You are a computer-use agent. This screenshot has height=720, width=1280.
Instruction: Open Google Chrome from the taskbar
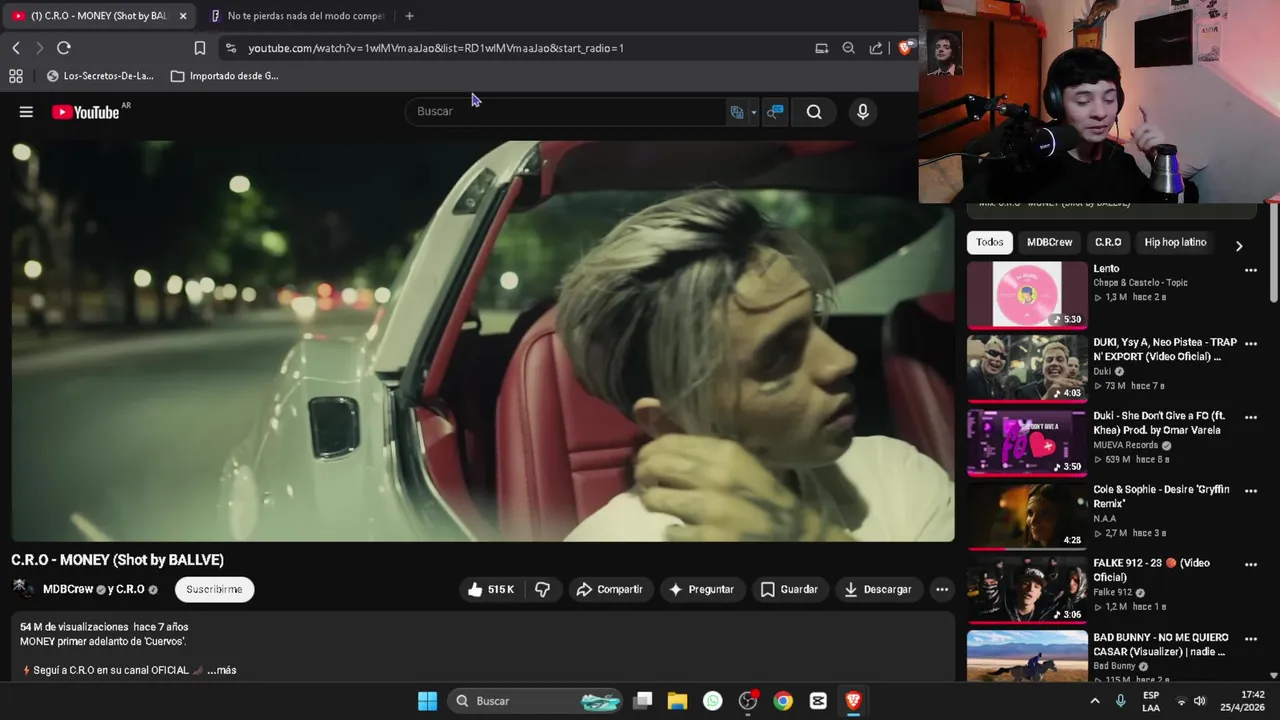[783, 701]
